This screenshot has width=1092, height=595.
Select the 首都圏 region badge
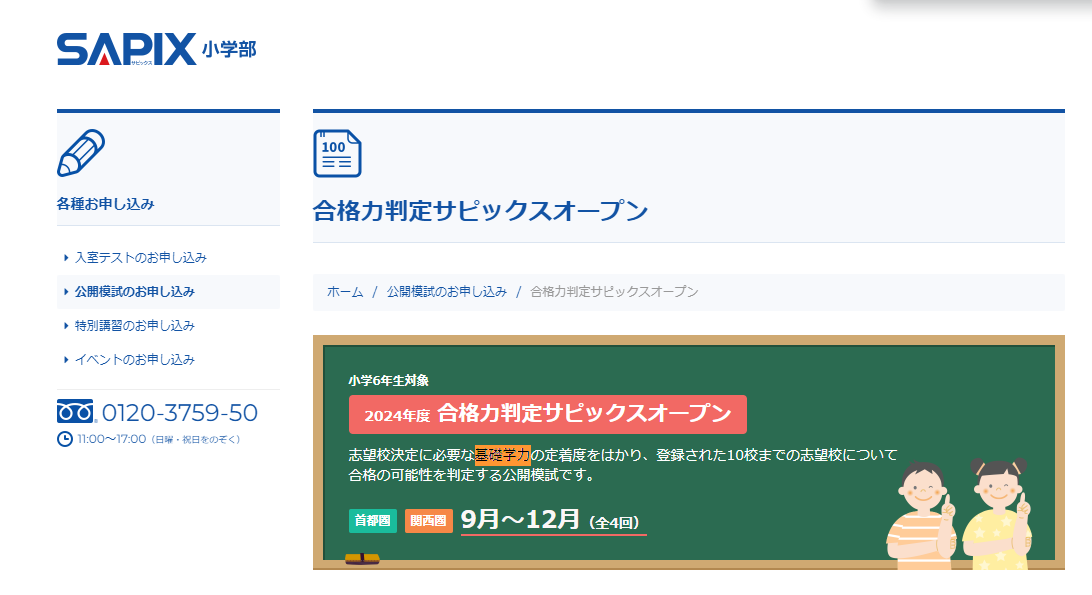pyautogui.click(x=371, y=521)
